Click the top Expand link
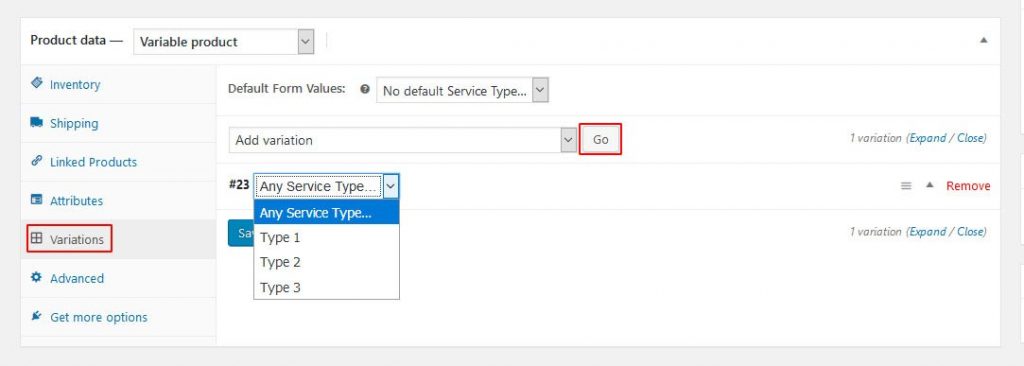The image size is (1024, 366). click(927, 138)
